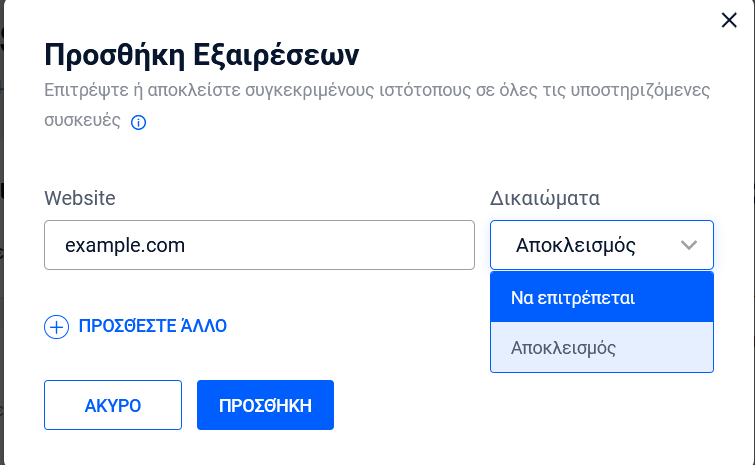Click the Δικαιώματα label
The image size is (755, 465).
tap(545, 198)
